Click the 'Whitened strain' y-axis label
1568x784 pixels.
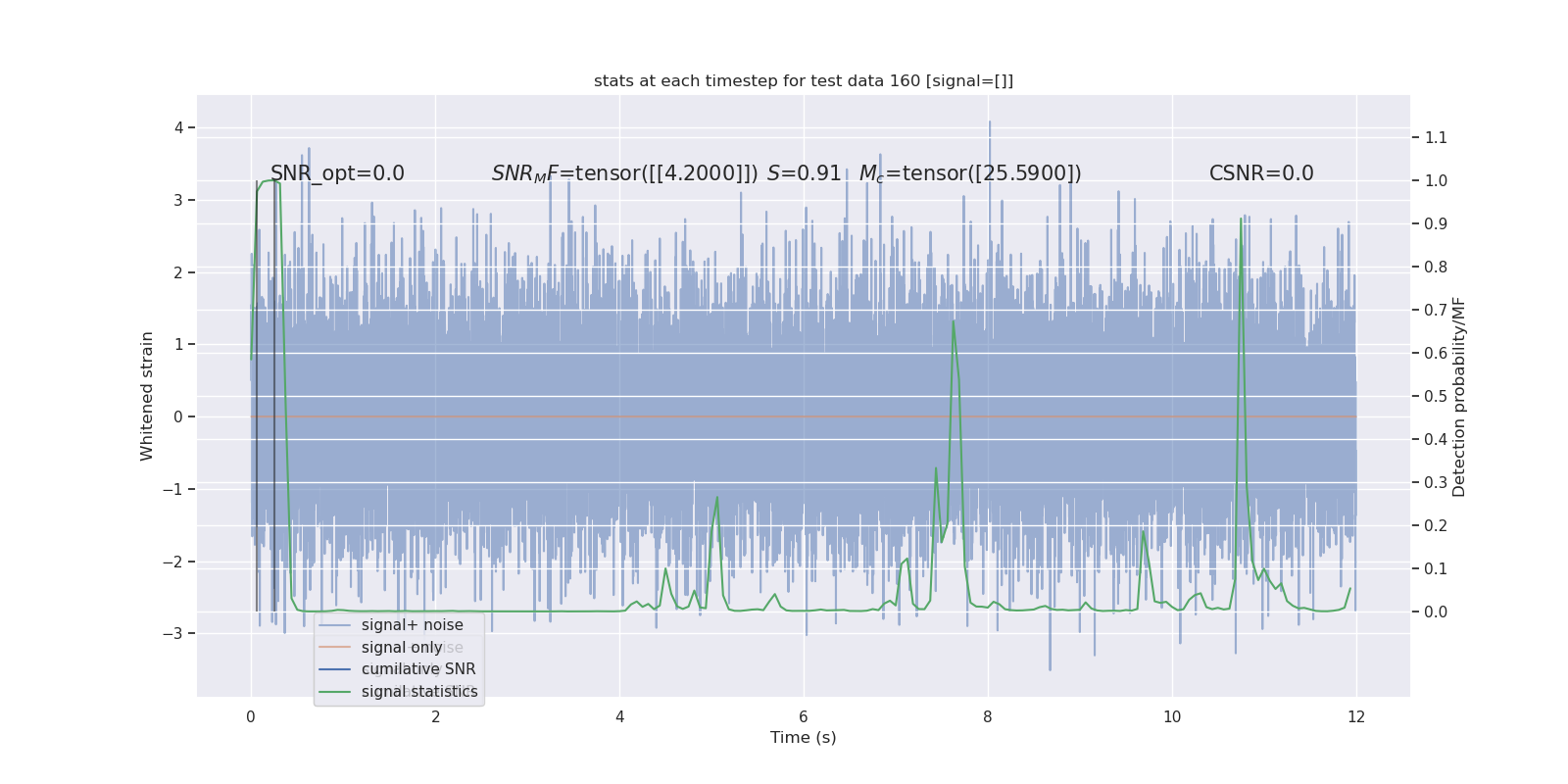147,396
